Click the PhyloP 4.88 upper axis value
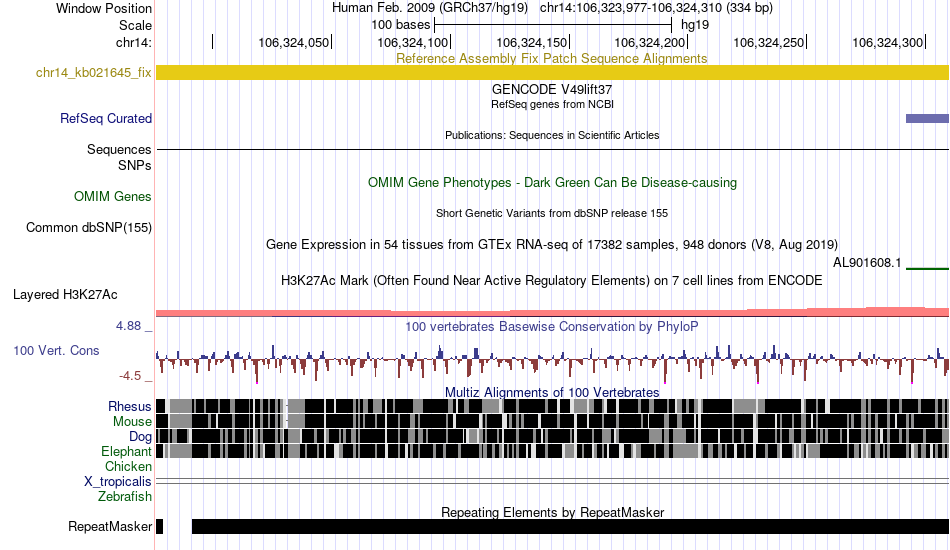Image resolution: width=950 pixels, height=550 pixels. point(128,326)
